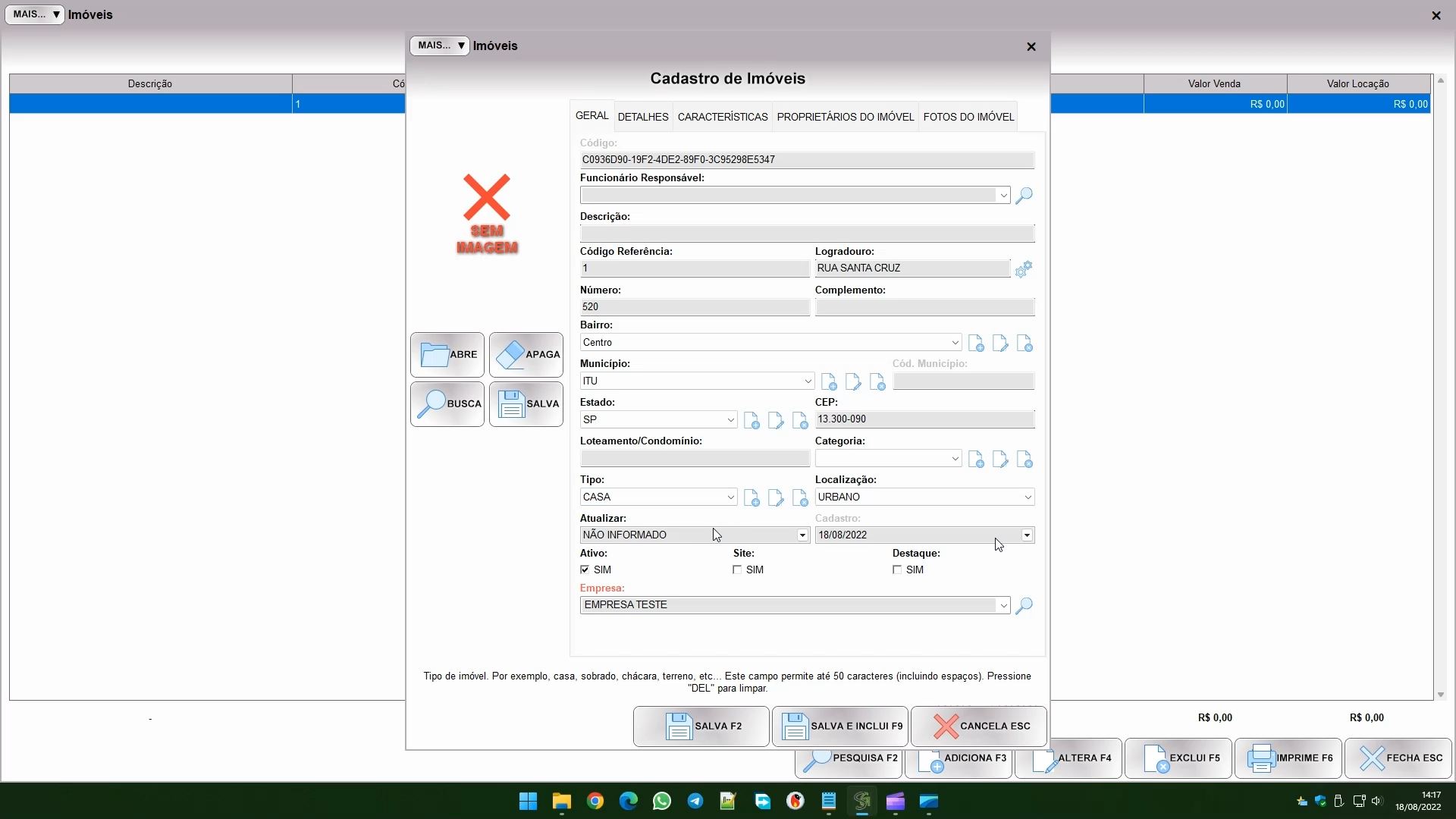Click the Empresa magnifier search icon
This screenshot has height=819, width=1456.
pyautogui.click(x=1024, y=605)
